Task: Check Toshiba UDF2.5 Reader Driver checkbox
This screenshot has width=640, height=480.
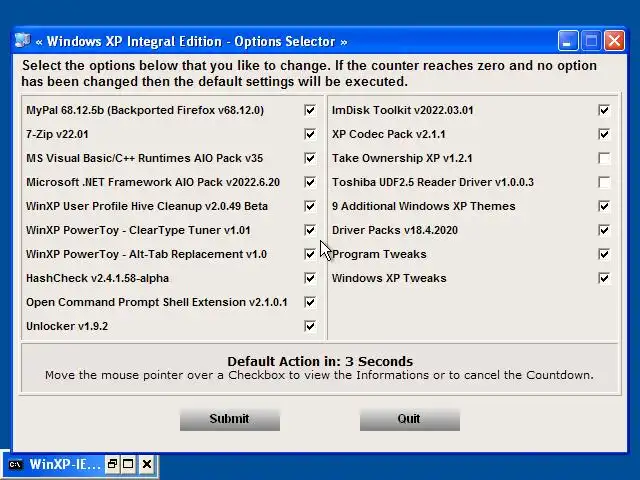Action: (x=604, y=182)
